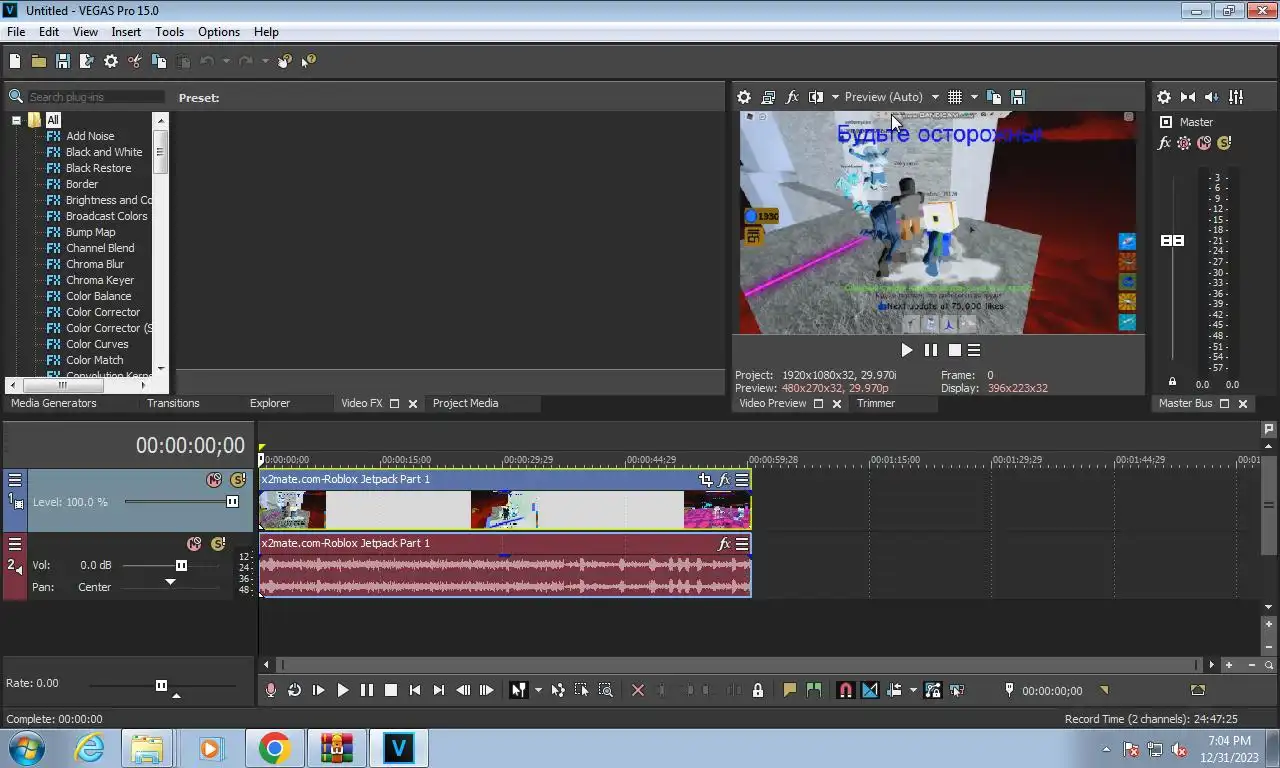Open overlays grid dropdown arrow

[x=974, y=97]
